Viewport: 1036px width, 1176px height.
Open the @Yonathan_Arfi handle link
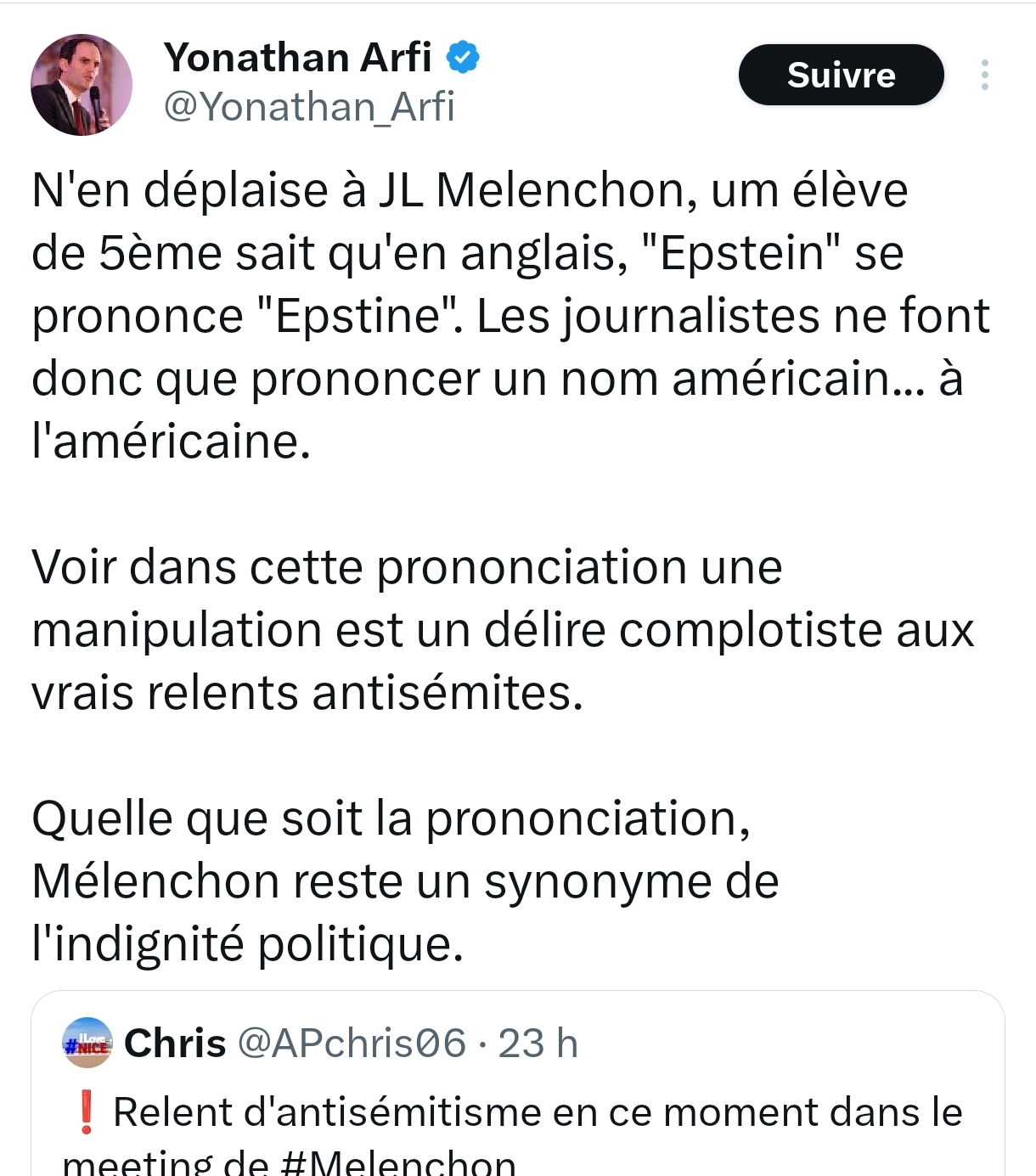point(309,107)
